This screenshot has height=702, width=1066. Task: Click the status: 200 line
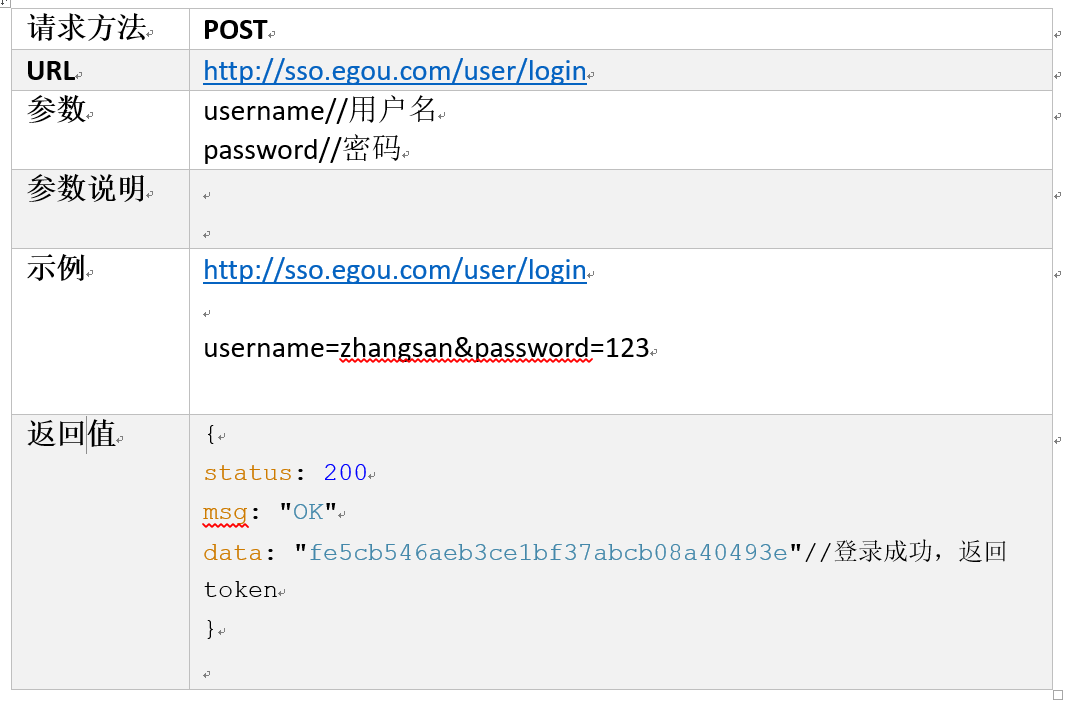[x=286, y=472]
